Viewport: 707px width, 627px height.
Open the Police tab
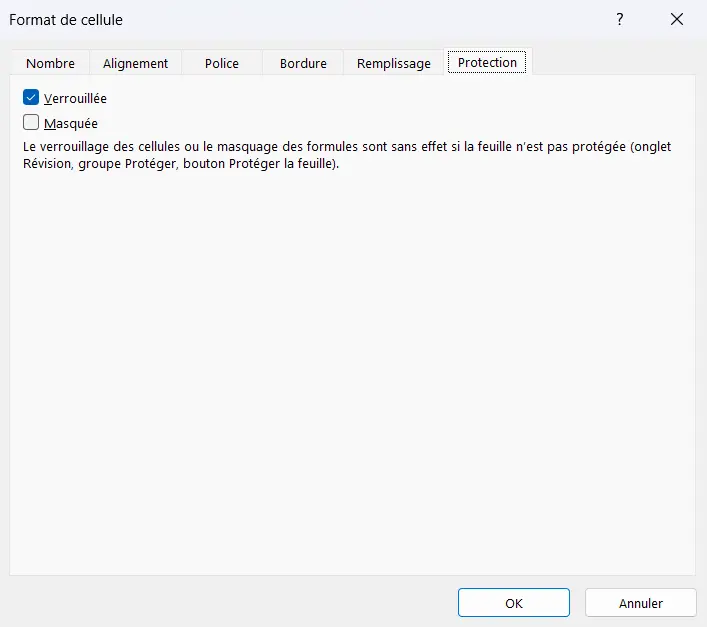[x=221, y=63]
